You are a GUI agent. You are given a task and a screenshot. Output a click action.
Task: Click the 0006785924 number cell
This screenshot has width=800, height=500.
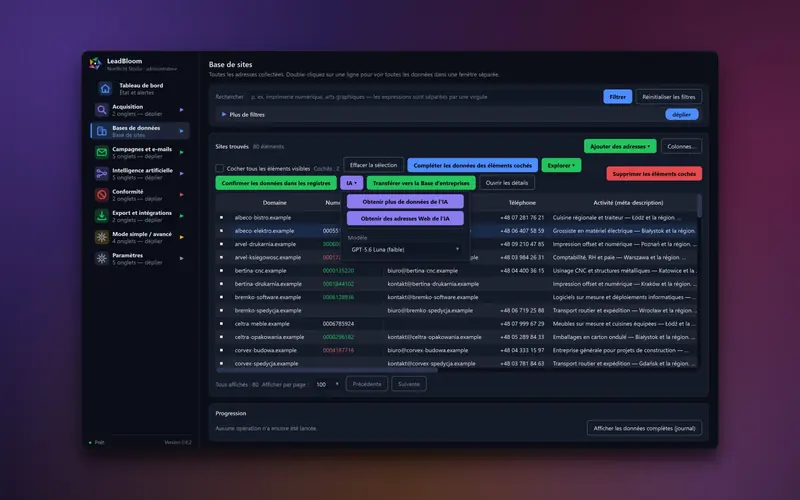(x=338, y=323)
